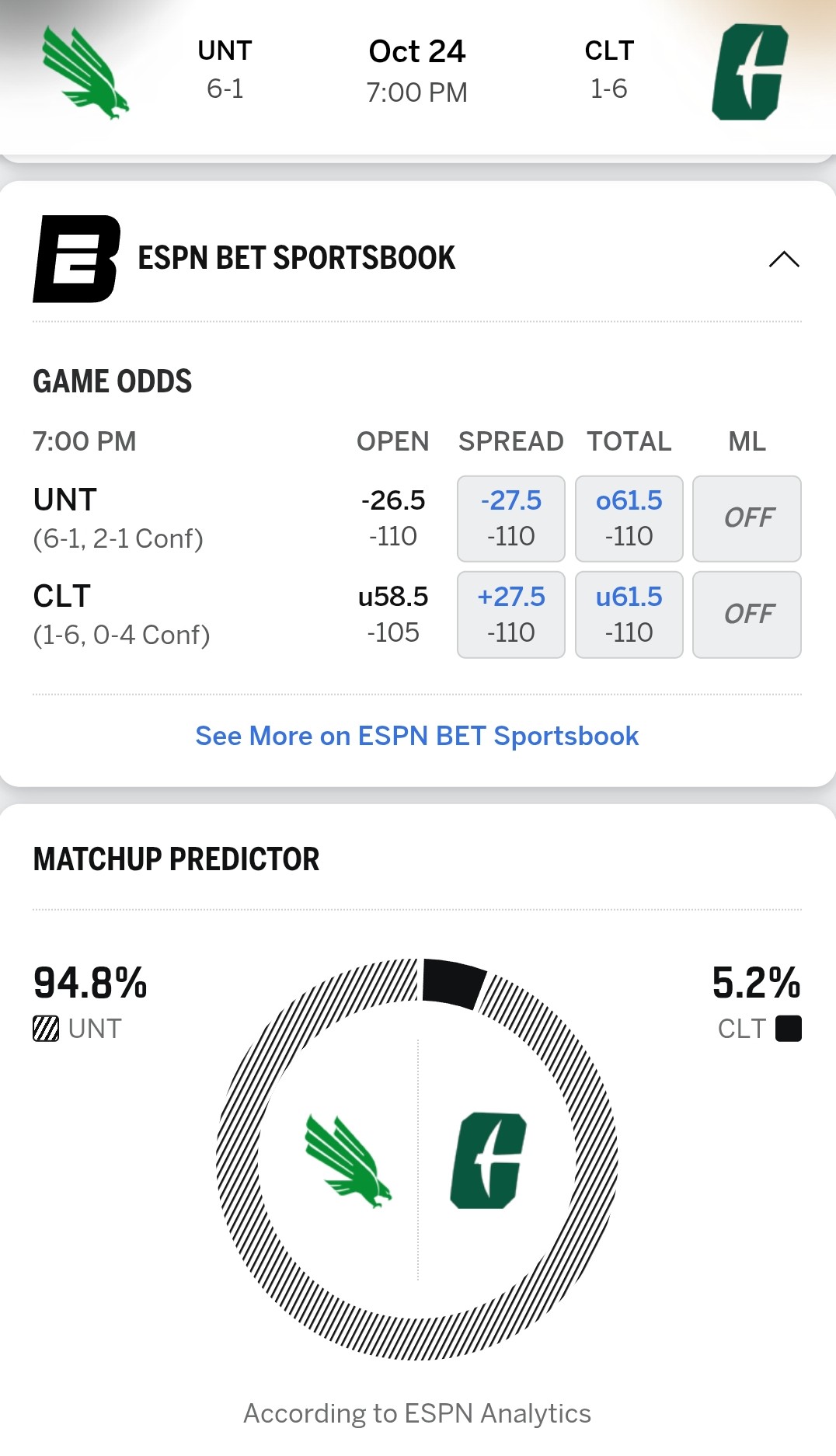Tap the 94.8% UNT win probability
Screen dimensions: 836x1456
[90, 983]
